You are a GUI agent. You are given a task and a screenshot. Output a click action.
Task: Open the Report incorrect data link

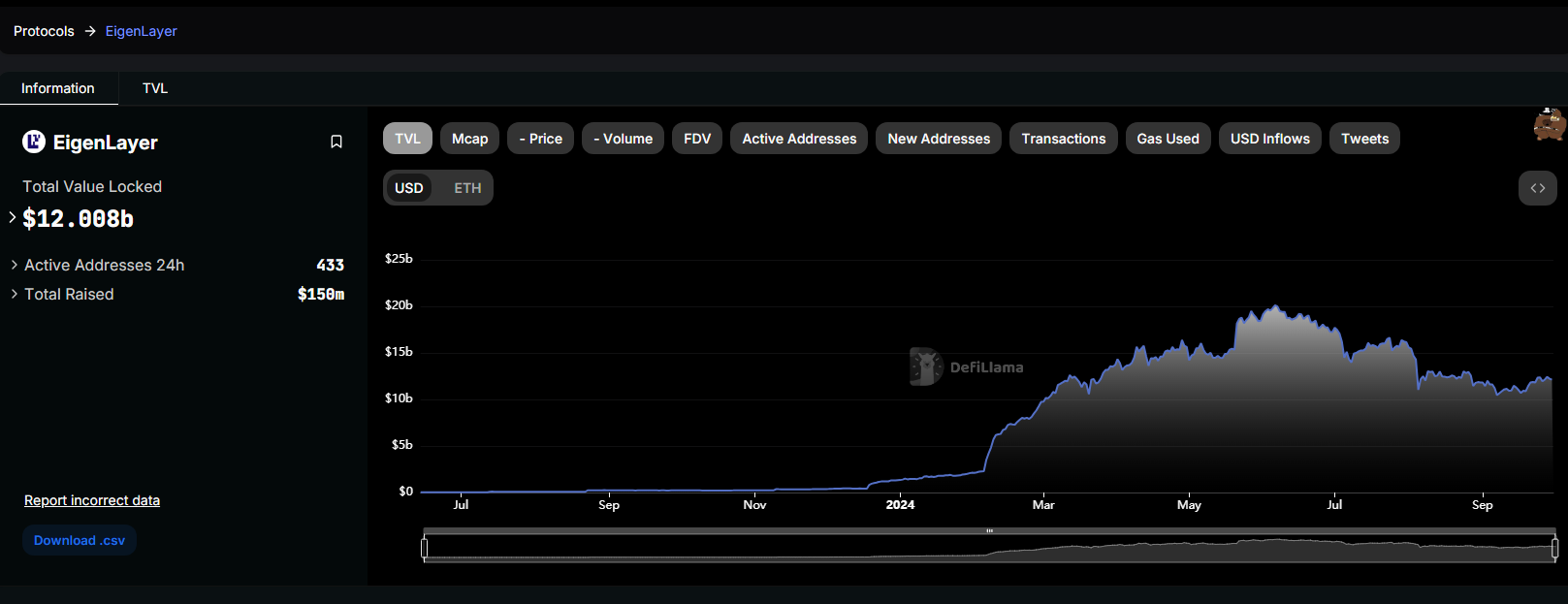click(92, 500)
